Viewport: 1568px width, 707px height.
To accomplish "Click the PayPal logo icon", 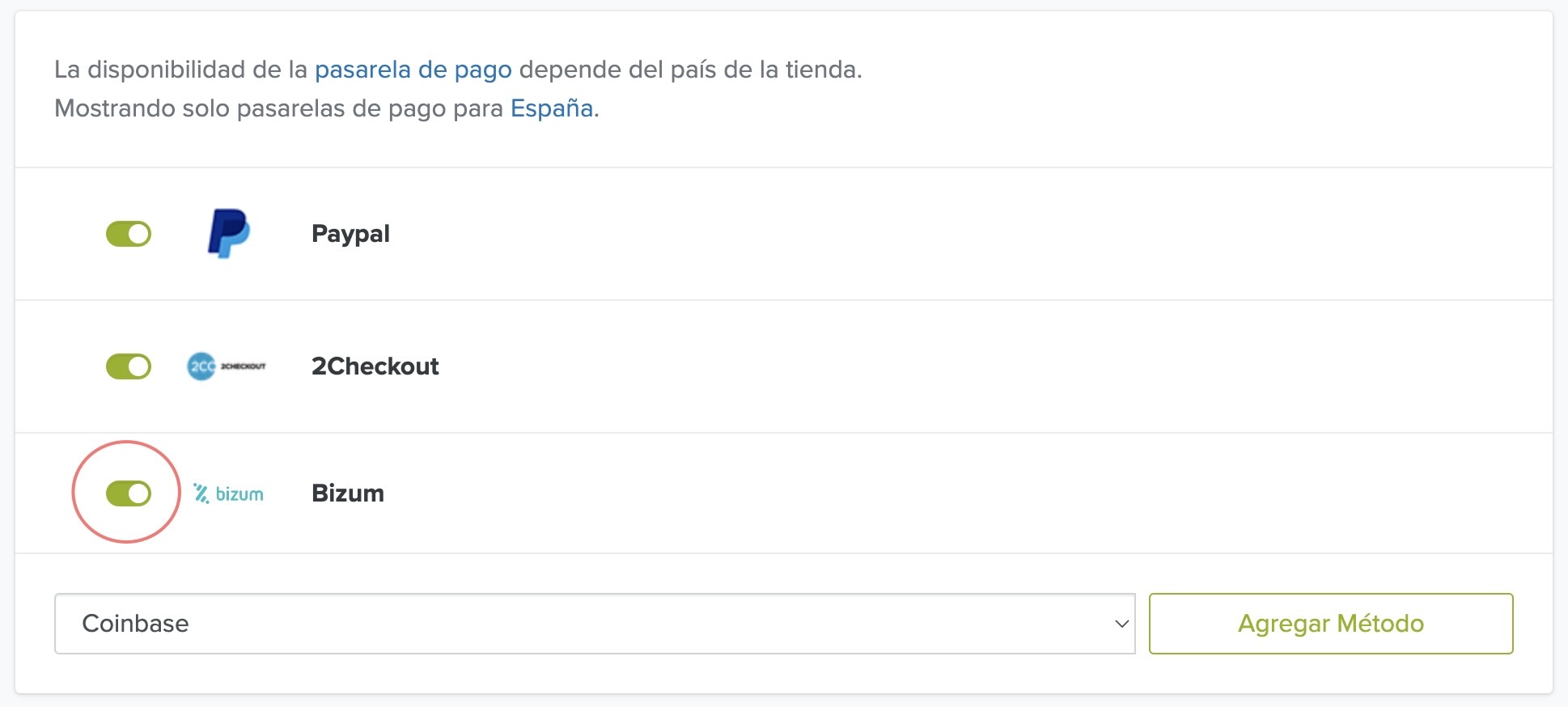I will pyautogui.click(x=228, y=234).
